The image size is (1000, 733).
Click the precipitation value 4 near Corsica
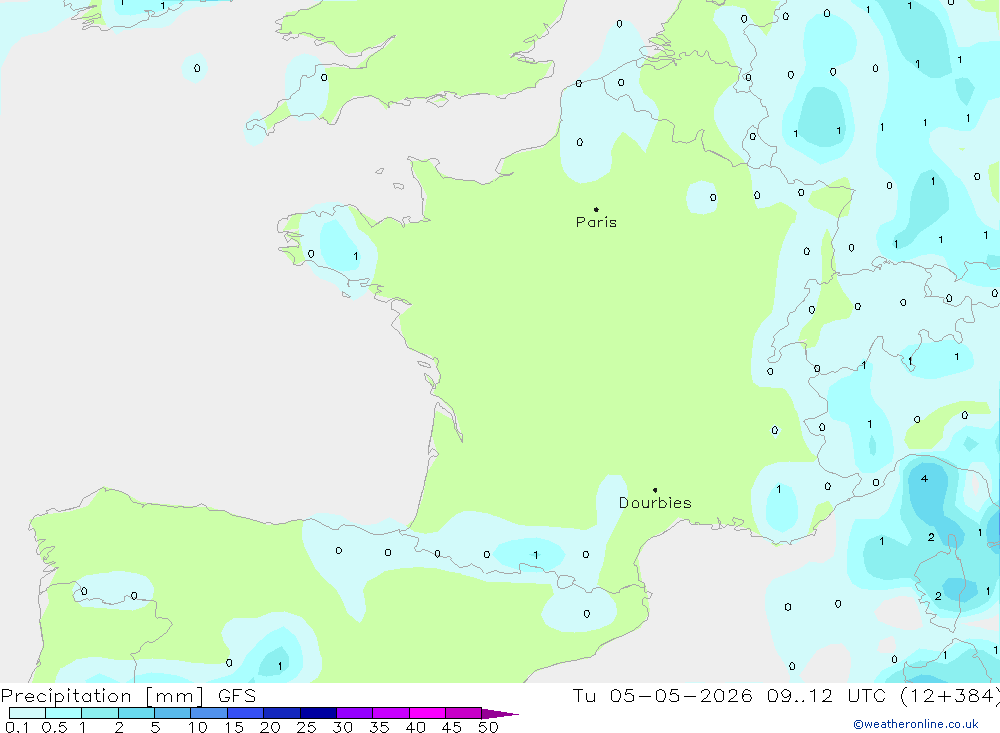pos(924,478)
